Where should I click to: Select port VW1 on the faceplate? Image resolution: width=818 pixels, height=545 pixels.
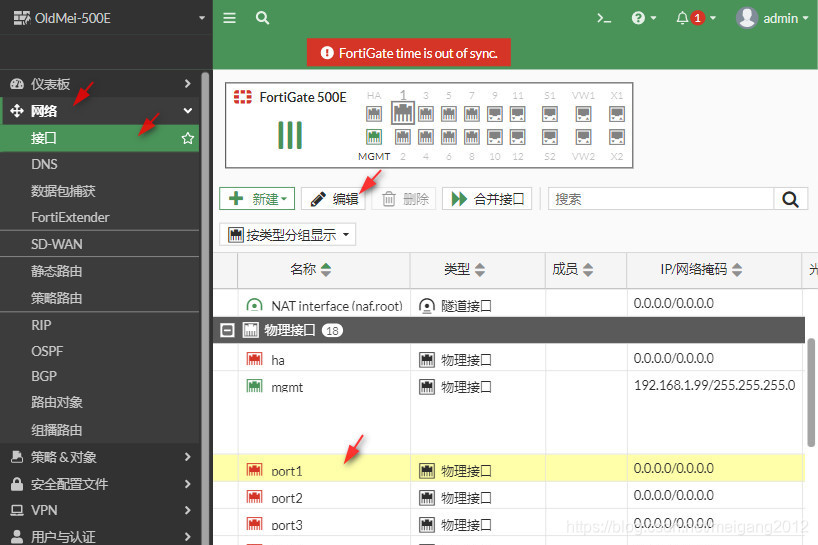pos(583,114)
